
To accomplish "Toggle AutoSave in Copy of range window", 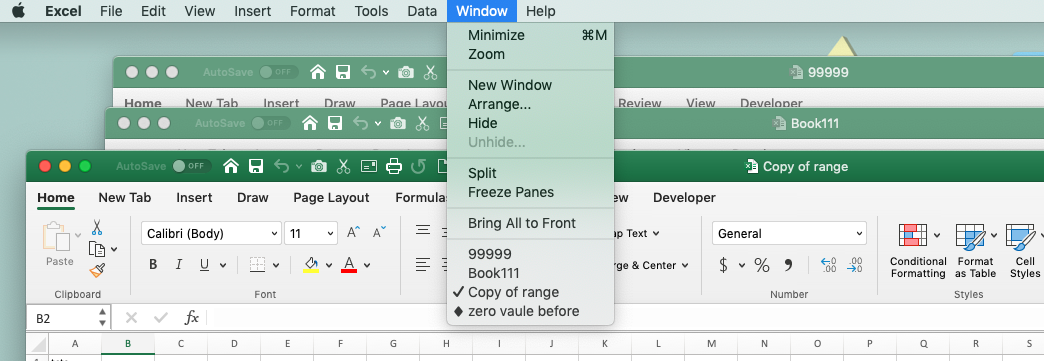I will click(192, 166).
